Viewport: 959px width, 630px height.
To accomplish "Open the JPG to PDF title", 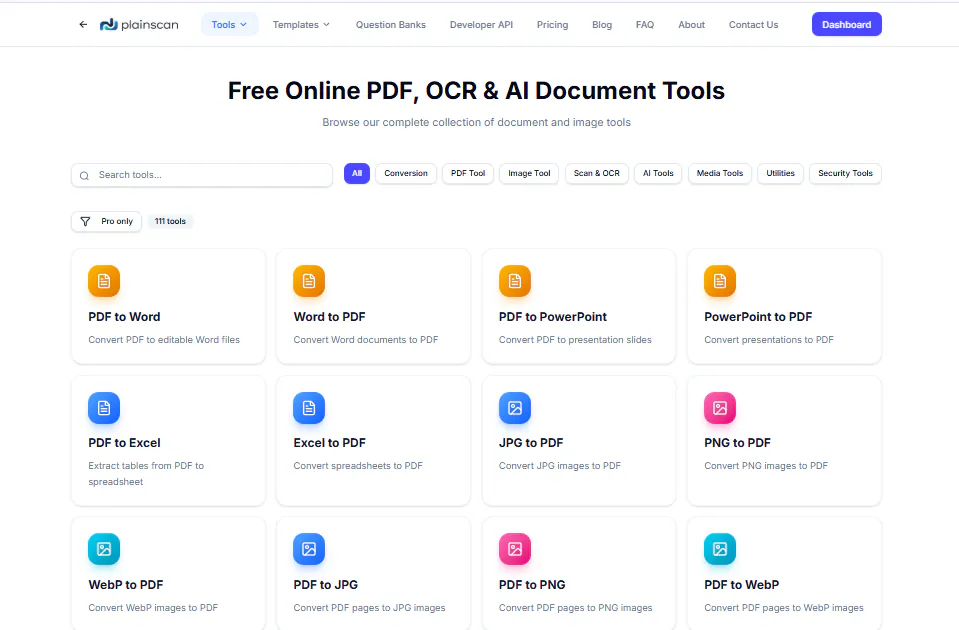I will (531, 443).
